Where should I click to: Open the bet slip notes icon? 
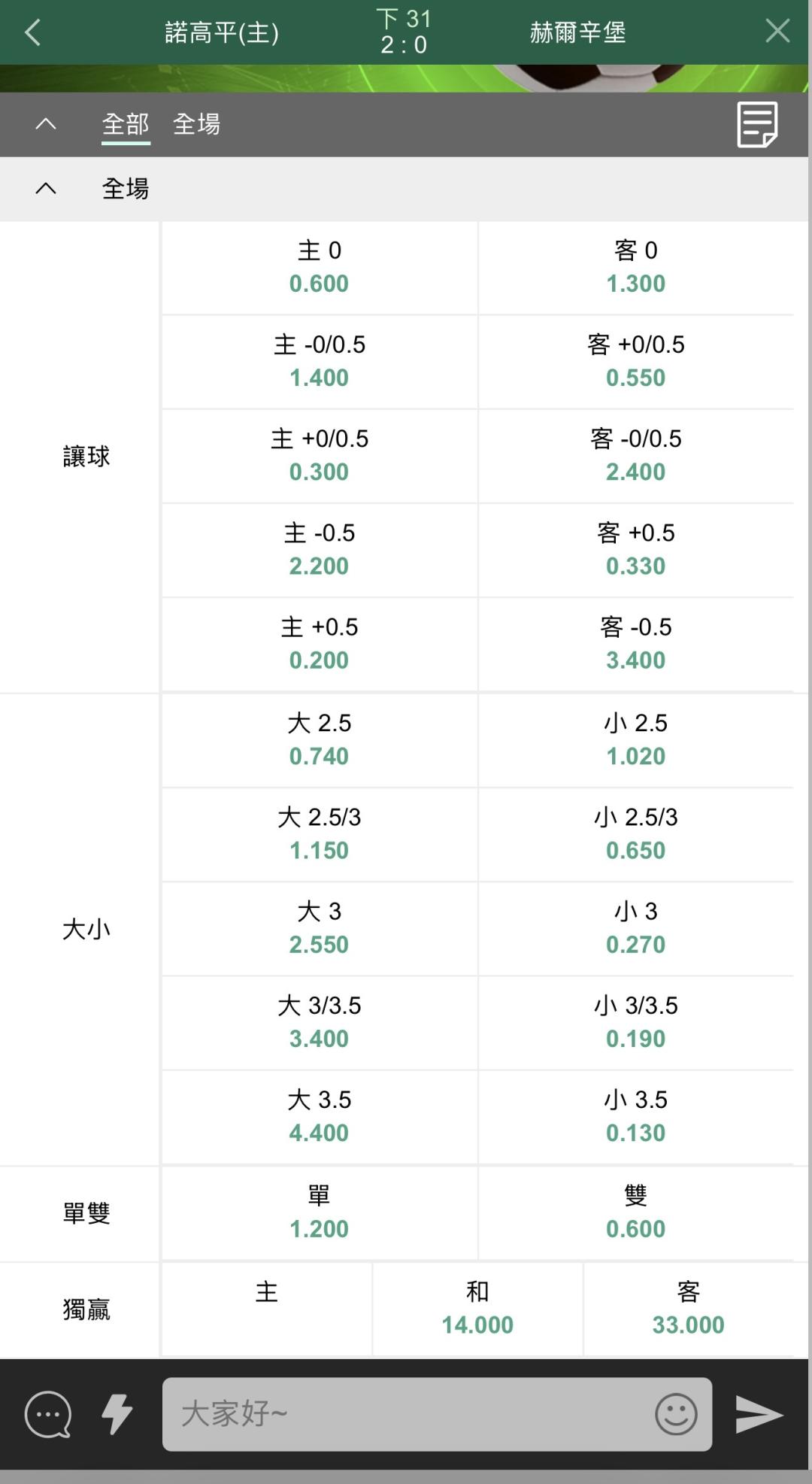pyautogui.click(x=757, y=124)
